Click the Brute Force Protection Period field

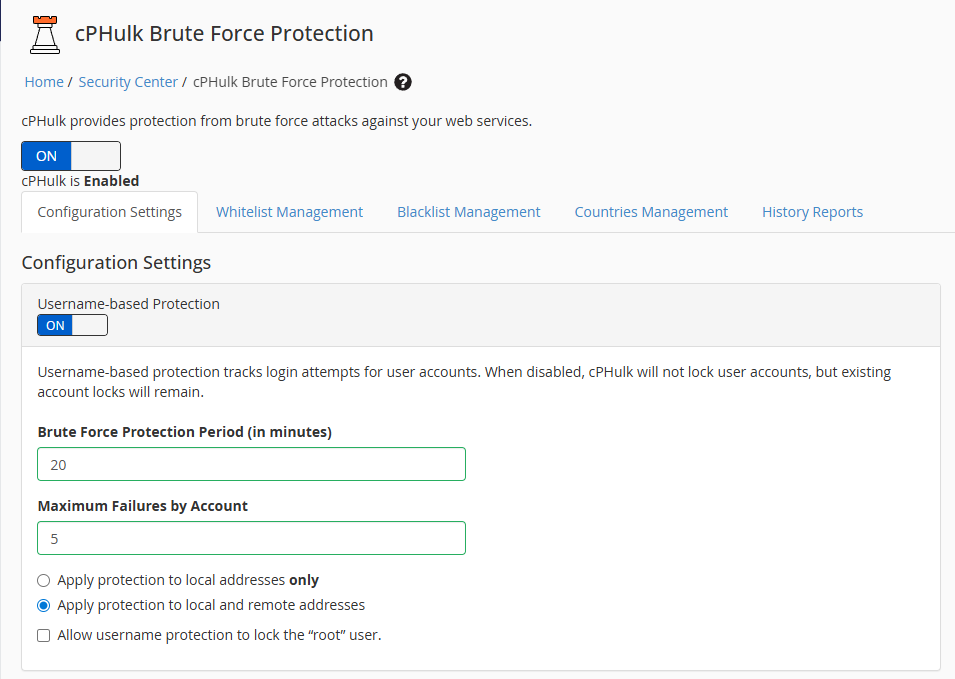pos(251,464)
